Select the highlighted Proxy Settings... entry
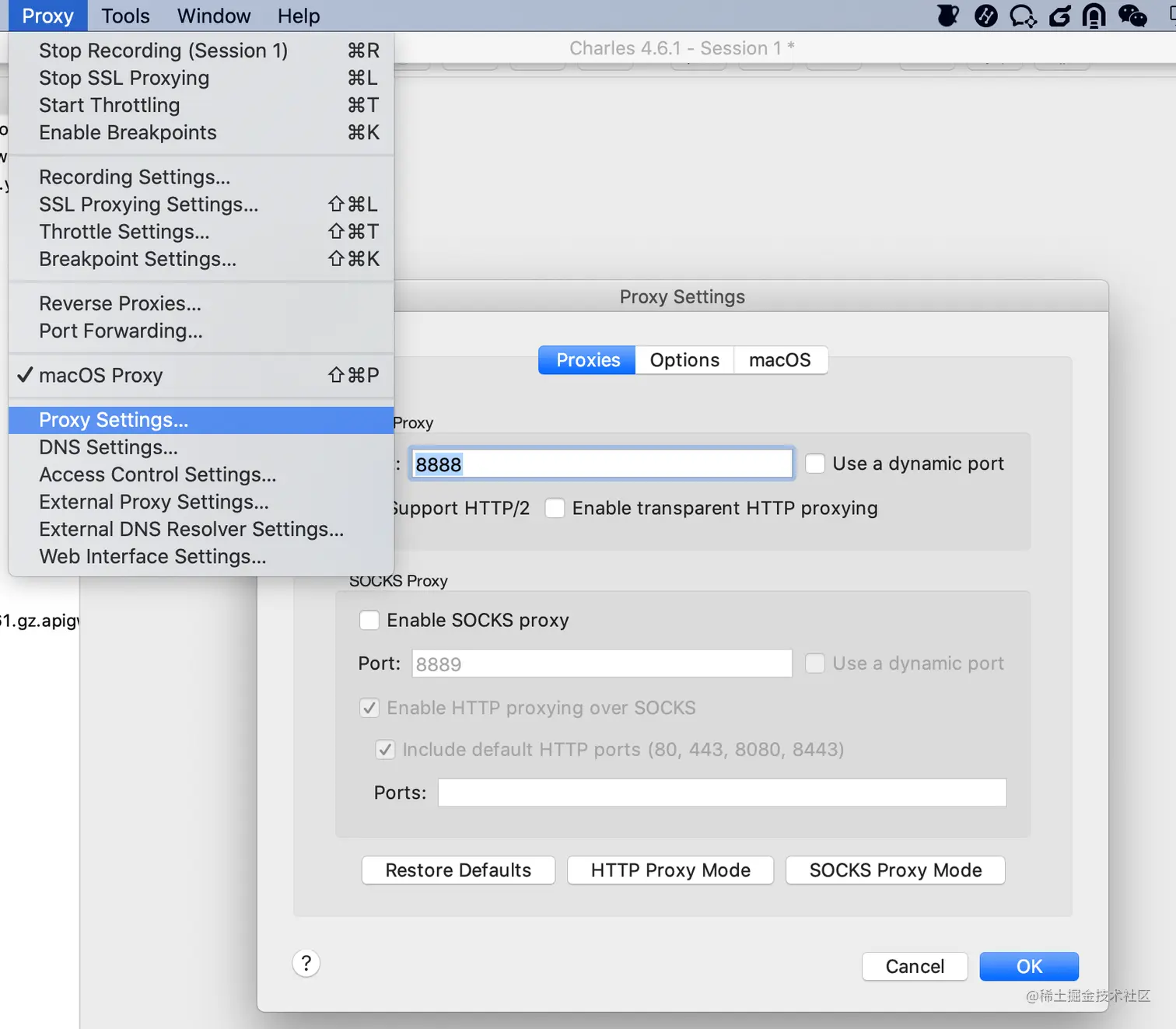1176x1029 pixels. click(201, 420)
